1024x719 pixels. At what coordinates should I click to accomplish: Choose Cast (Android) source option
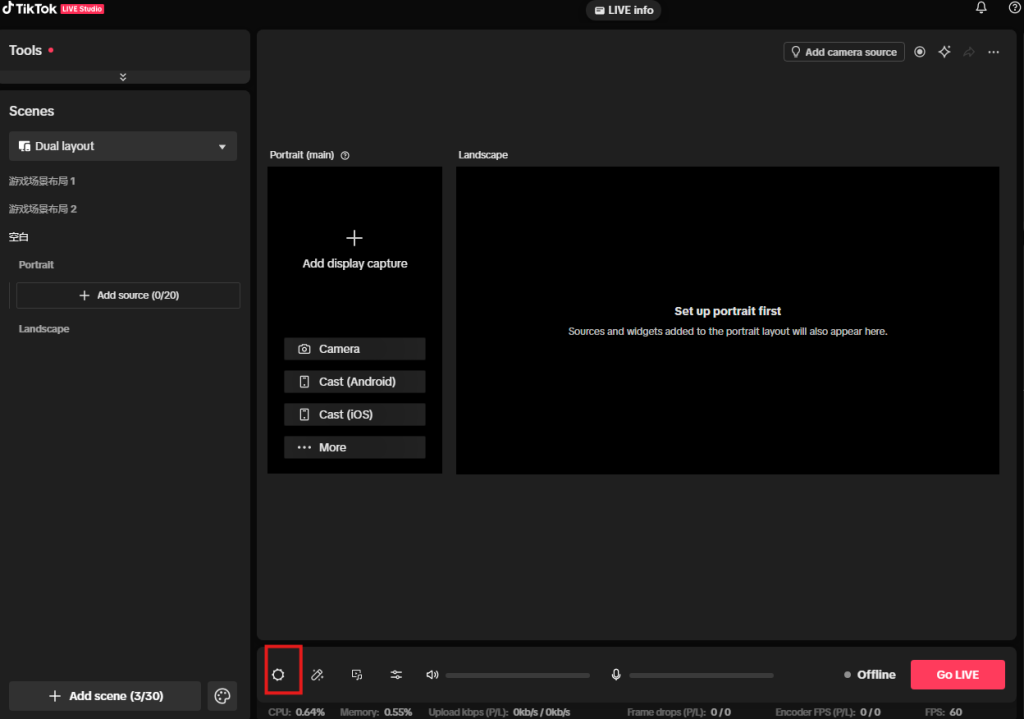click(x=355, y=381)
